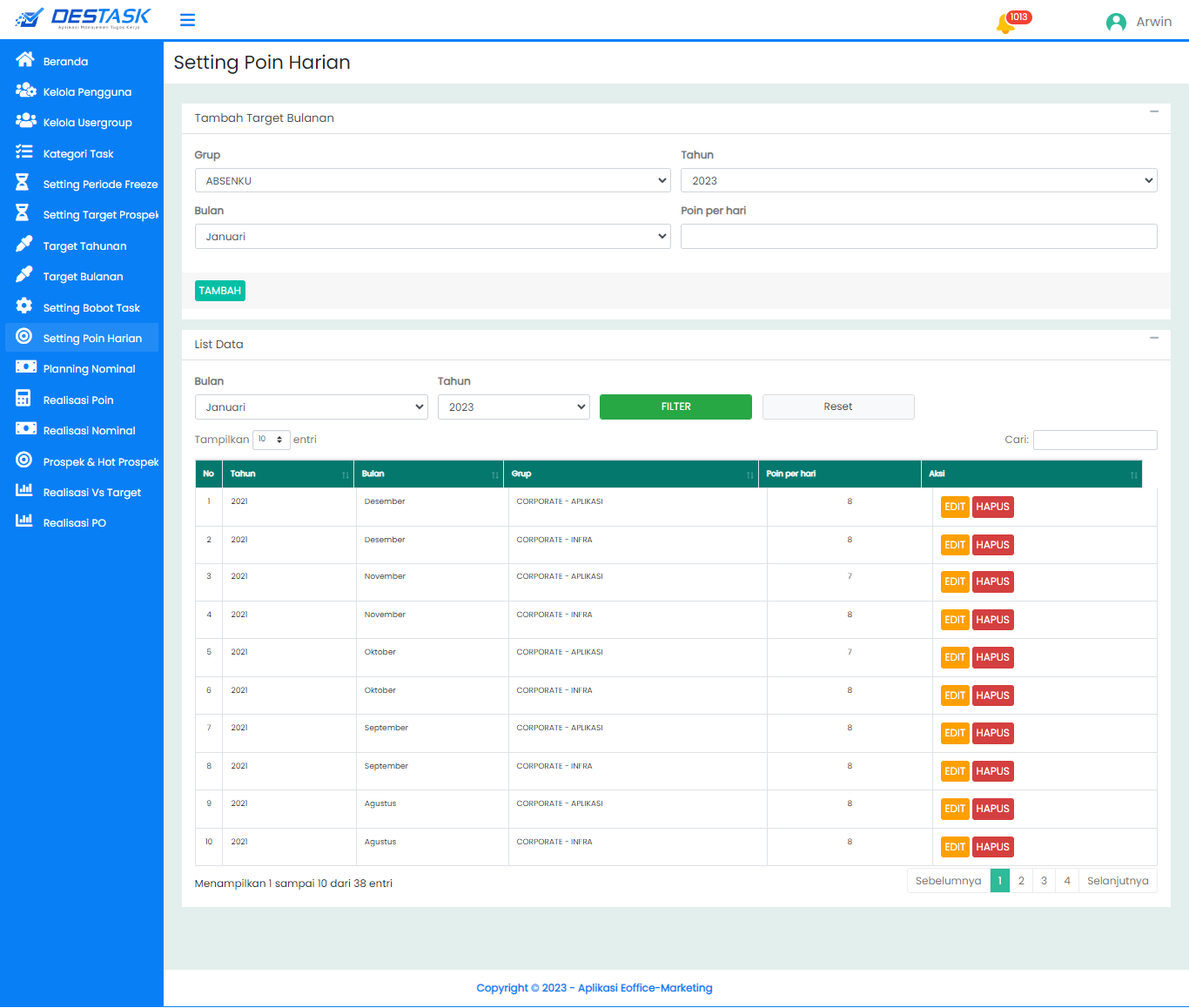1189x1008 pixels.
Task: Open Planning Nominal in the sidebar
Action: (89, 369)
